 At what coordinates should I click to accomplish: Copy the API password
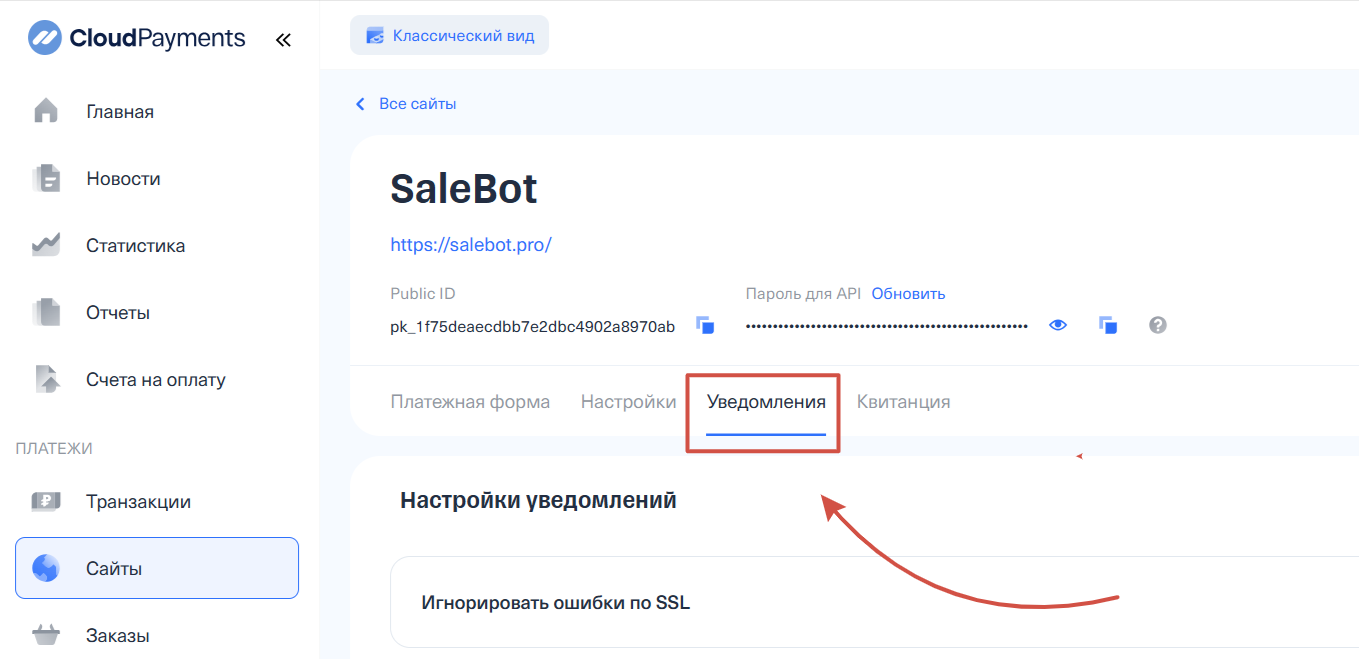tap(1107, 326)
